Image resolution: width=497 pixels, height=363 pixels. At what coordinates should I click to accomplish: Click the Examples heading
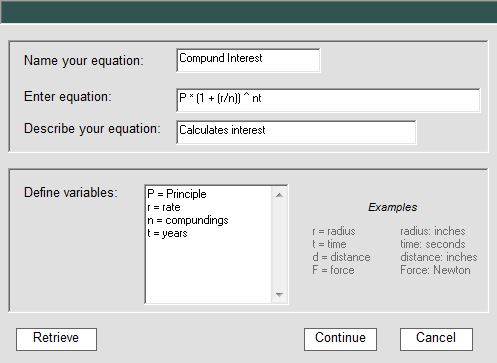point(393,207)
